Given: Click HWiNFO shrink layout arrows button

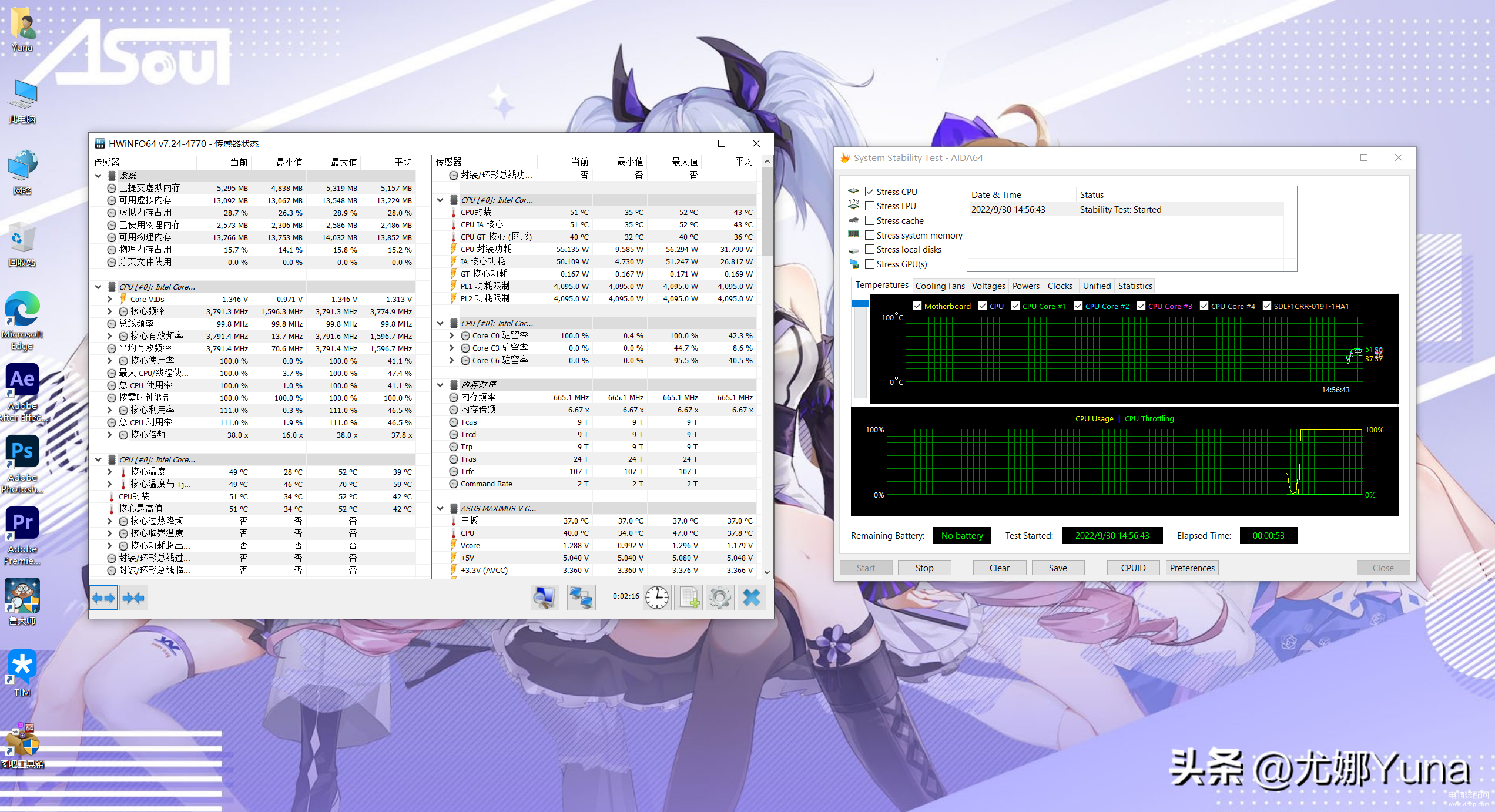Looking at the screenshot, I should pos(133,598).
